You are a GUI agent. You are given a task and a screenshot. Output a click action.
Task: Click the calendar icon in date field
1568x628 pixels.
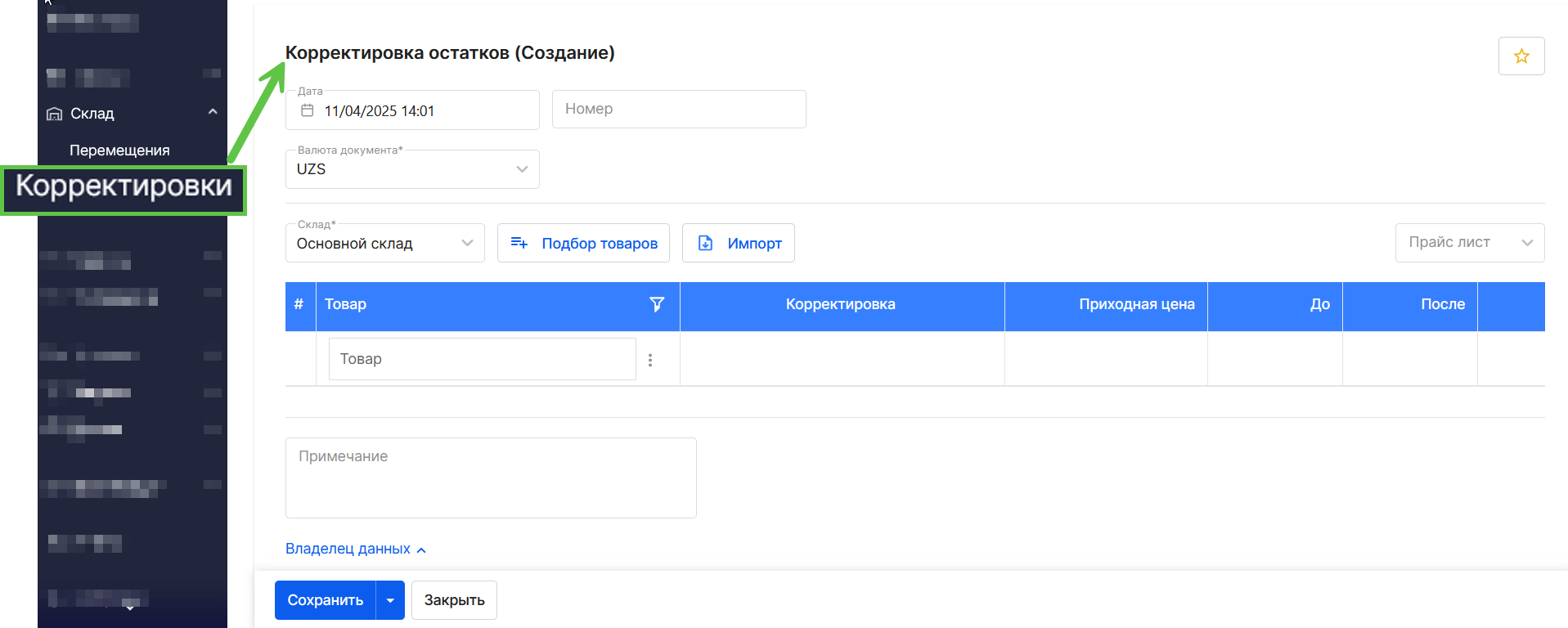click(x=308, y=110)
